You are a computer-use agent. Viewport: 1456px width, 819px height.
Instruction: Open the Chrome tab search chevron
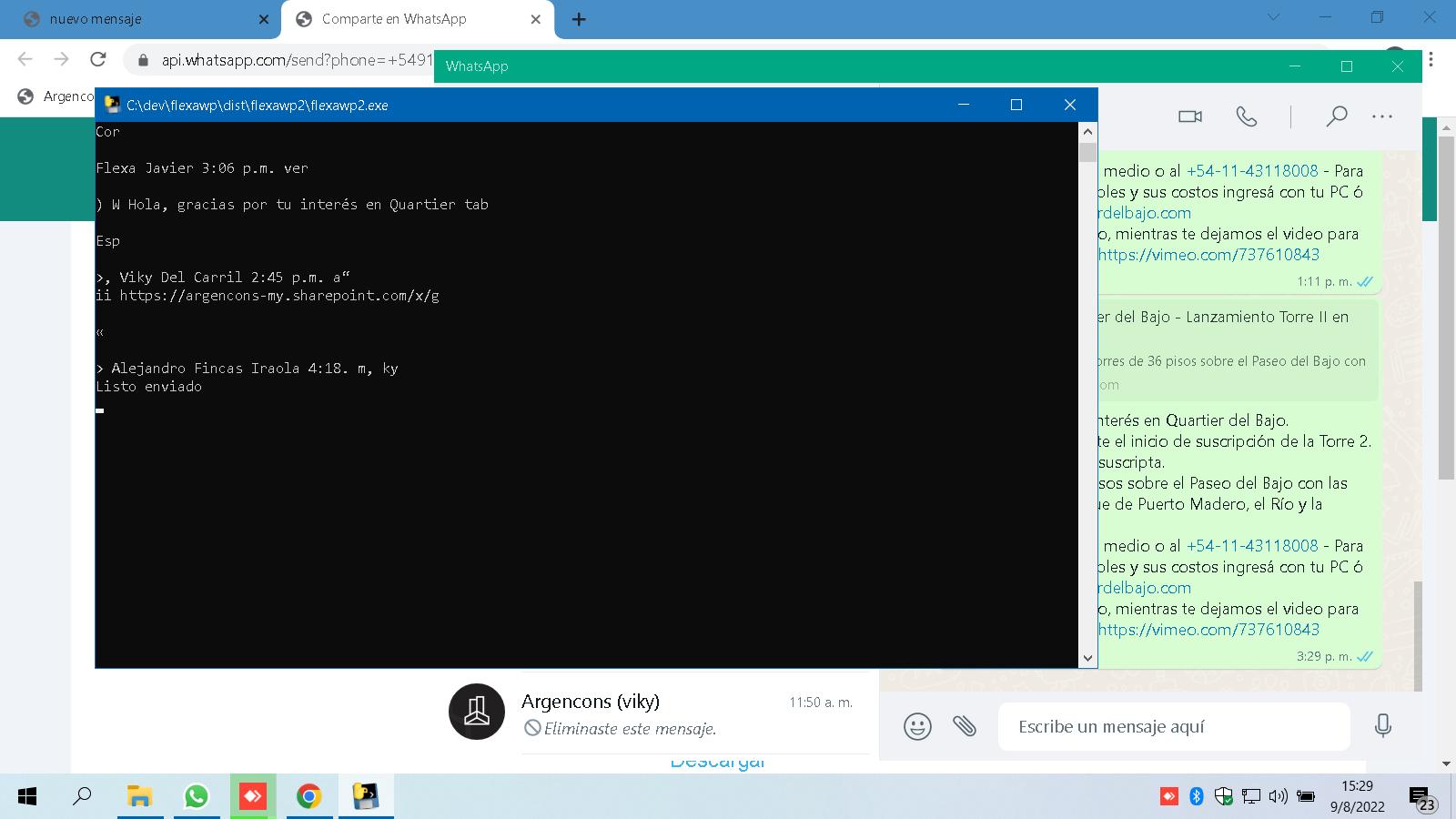[1273, 17]
